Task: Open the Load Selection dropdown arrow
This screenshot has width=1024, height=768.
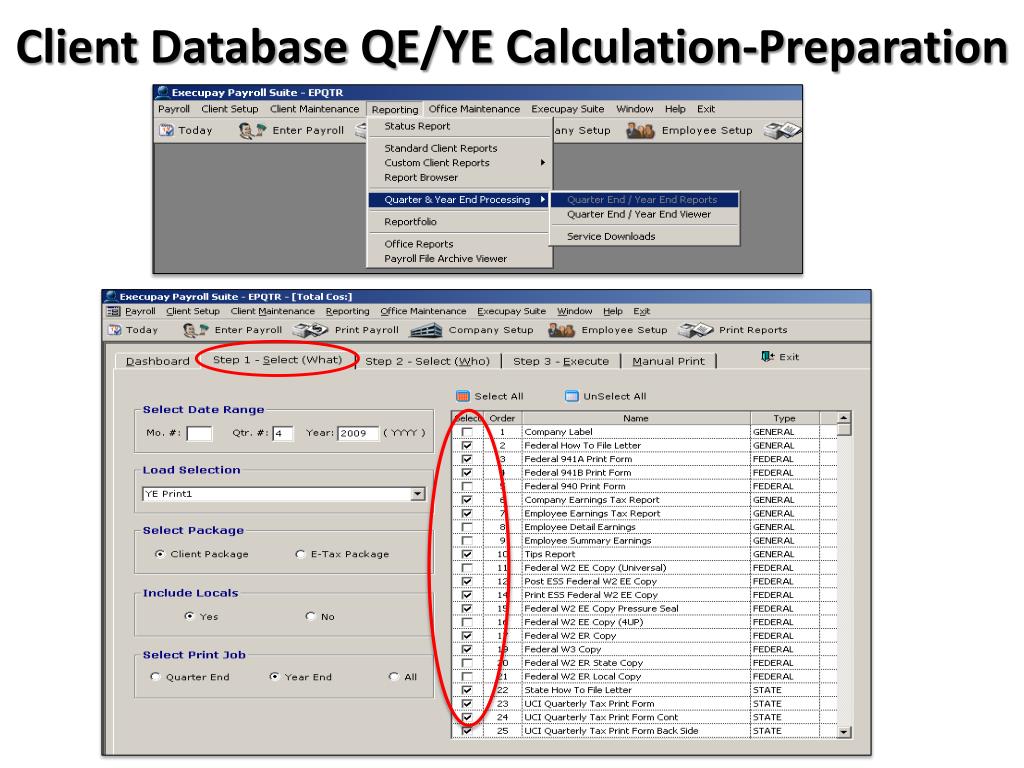Action: pos(418,494)
